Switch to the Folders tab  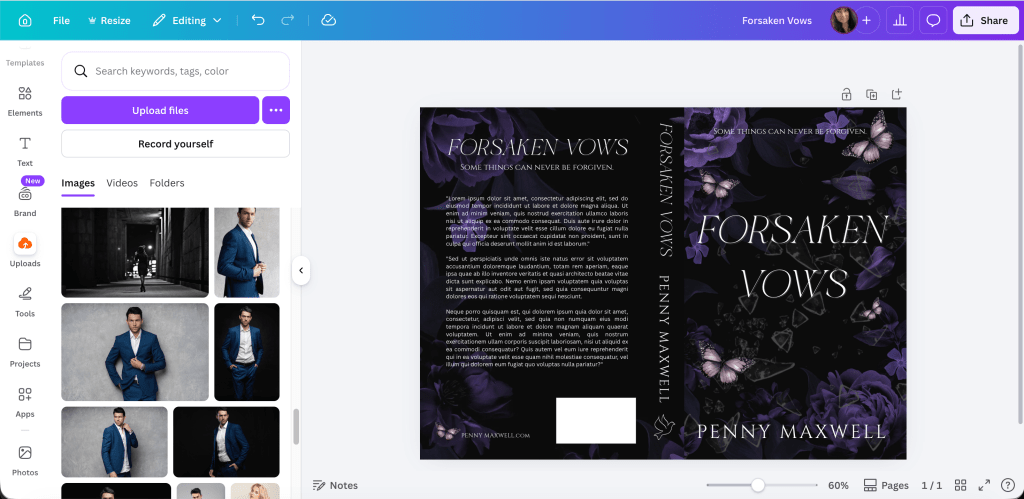167,183
